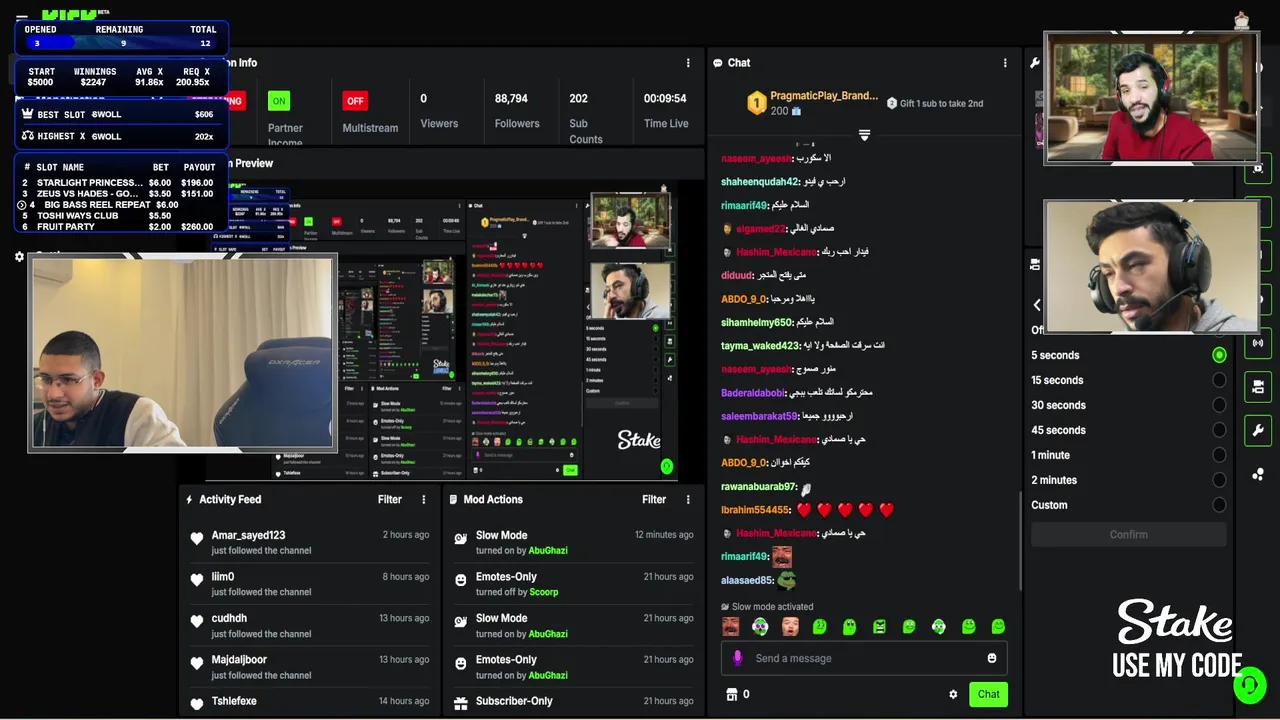Click the wrench icon in right sidebar
1280x720 pixels.
click(x=1258, y=431)
